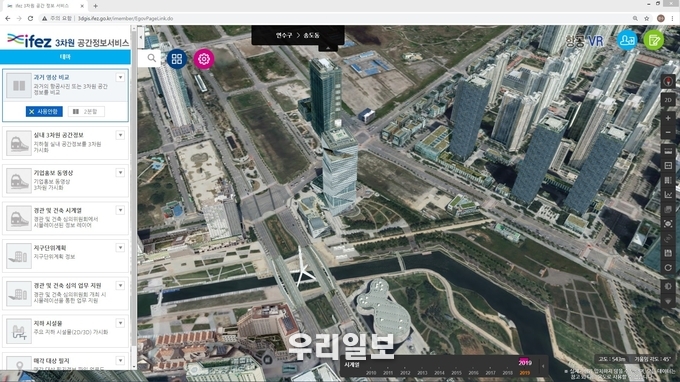The image size is (680, 382).
Task: Expand the location breadcrumb panel arrow
Action: point(328,48)
